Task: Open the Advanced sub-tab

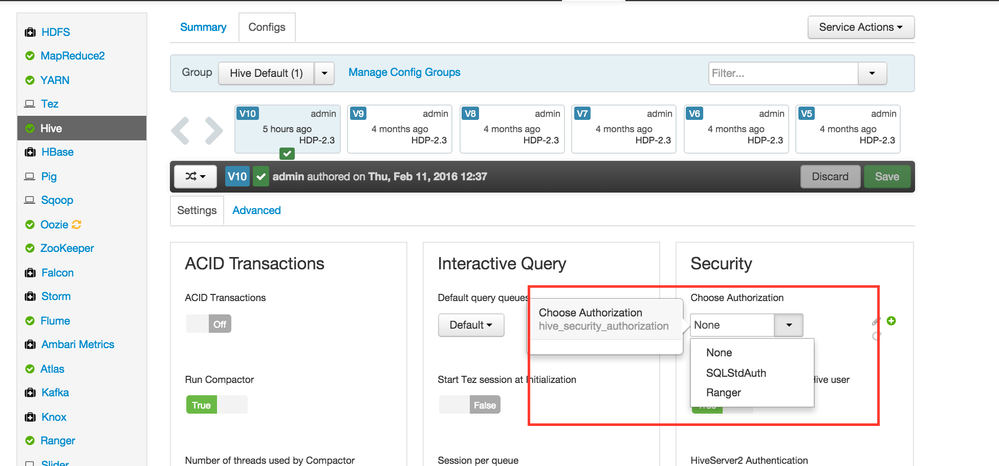Action: [x=256, y=210]
